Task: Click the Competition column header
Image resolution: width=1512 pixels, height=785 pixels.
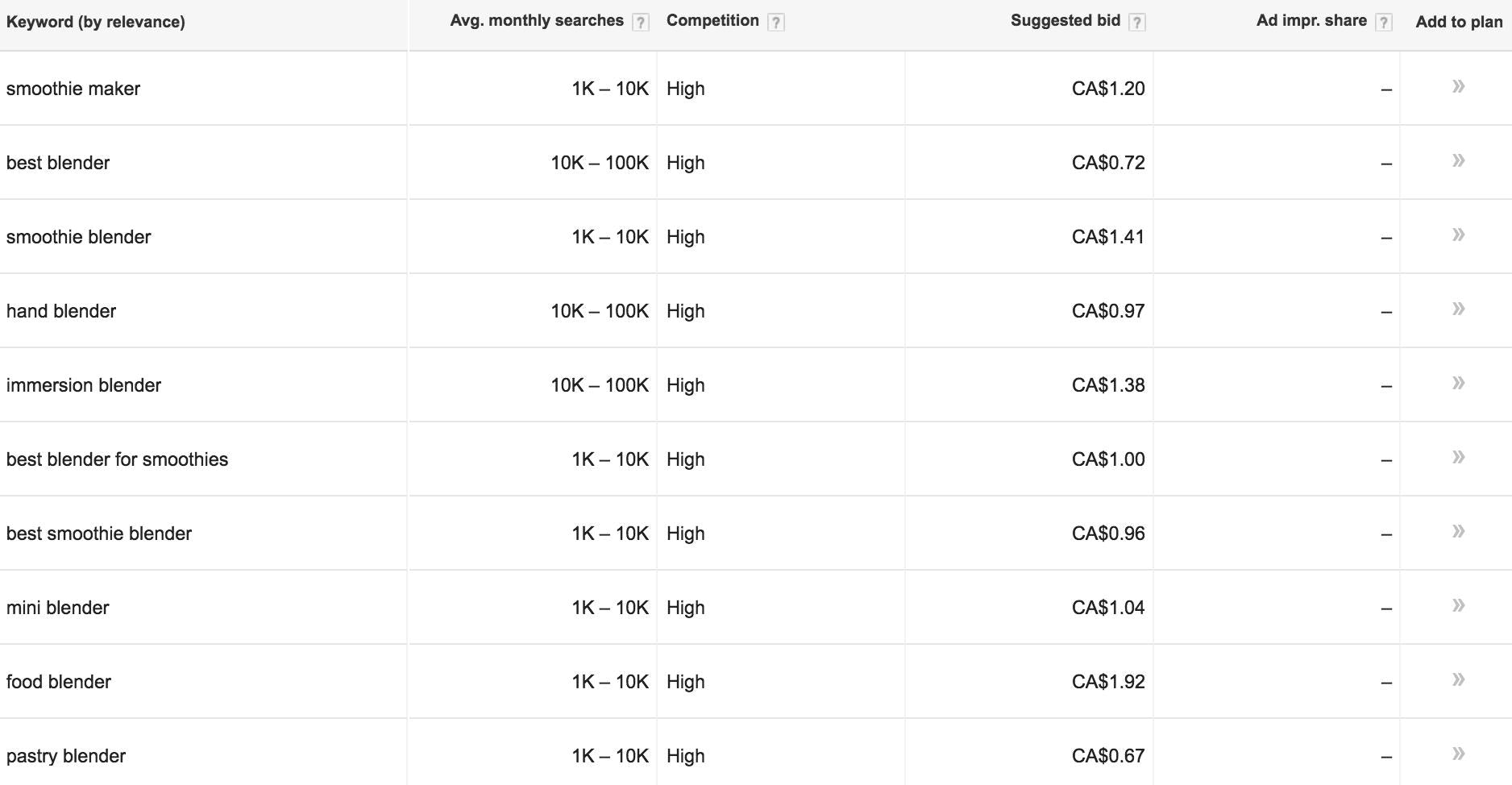Action: click(x=712, y=21)
